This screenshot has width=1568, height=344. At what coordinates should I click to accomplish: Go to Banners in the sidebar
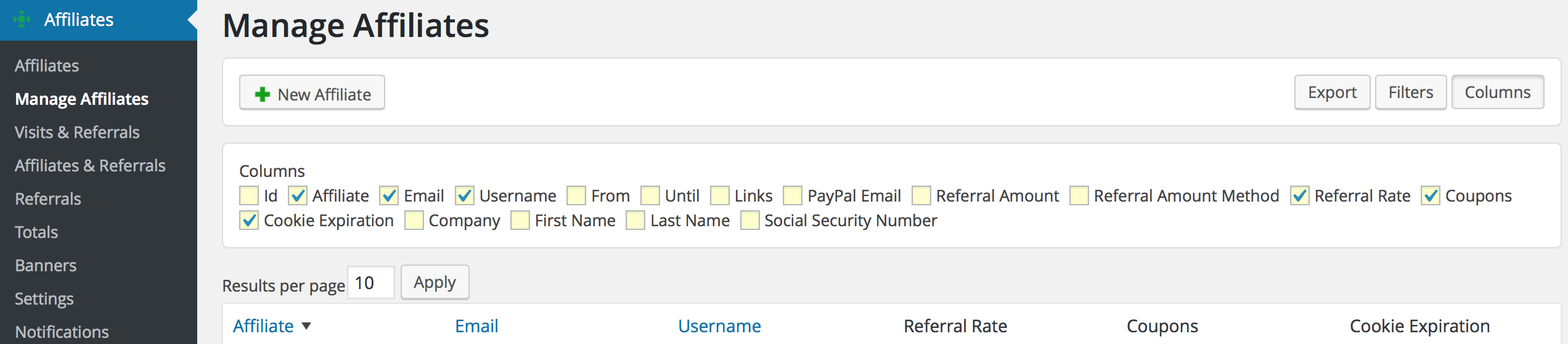pyautogui.click(x=46, y=266)
